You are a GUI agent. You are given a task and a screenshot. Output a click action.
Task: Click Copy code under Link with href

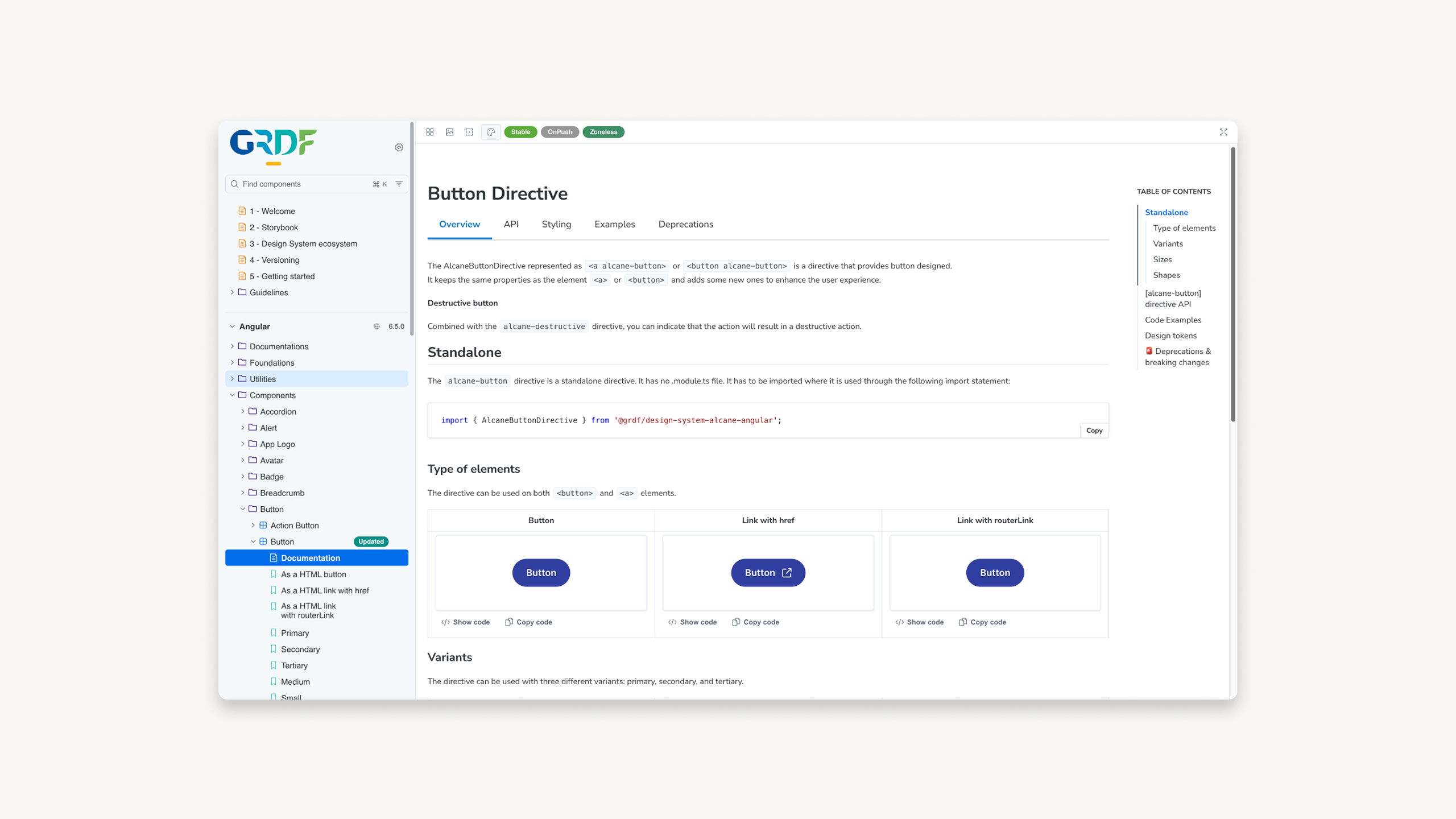coord(755,622)
